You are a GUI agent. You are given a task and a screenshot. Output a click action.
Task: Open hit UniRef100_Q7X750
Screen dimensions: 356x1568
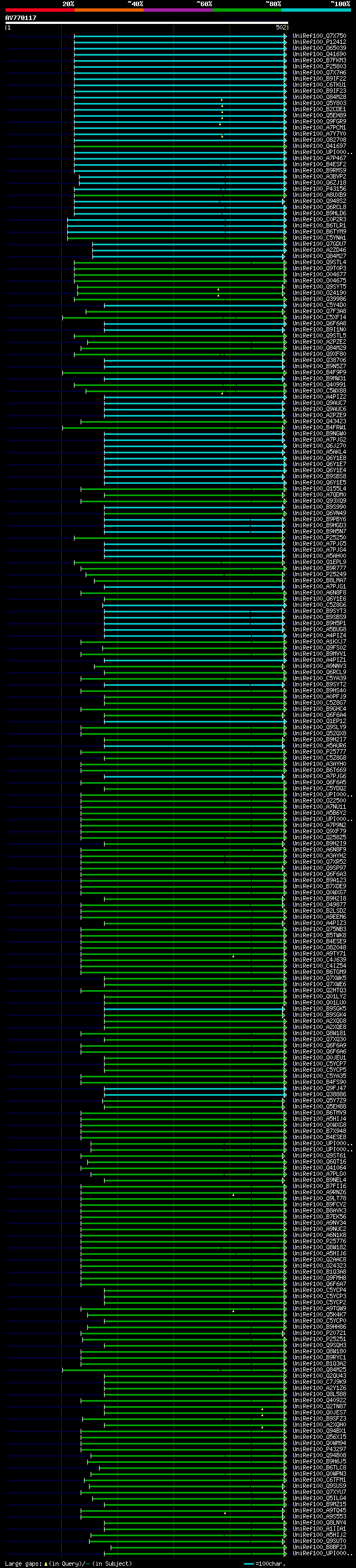coord(319,36)
